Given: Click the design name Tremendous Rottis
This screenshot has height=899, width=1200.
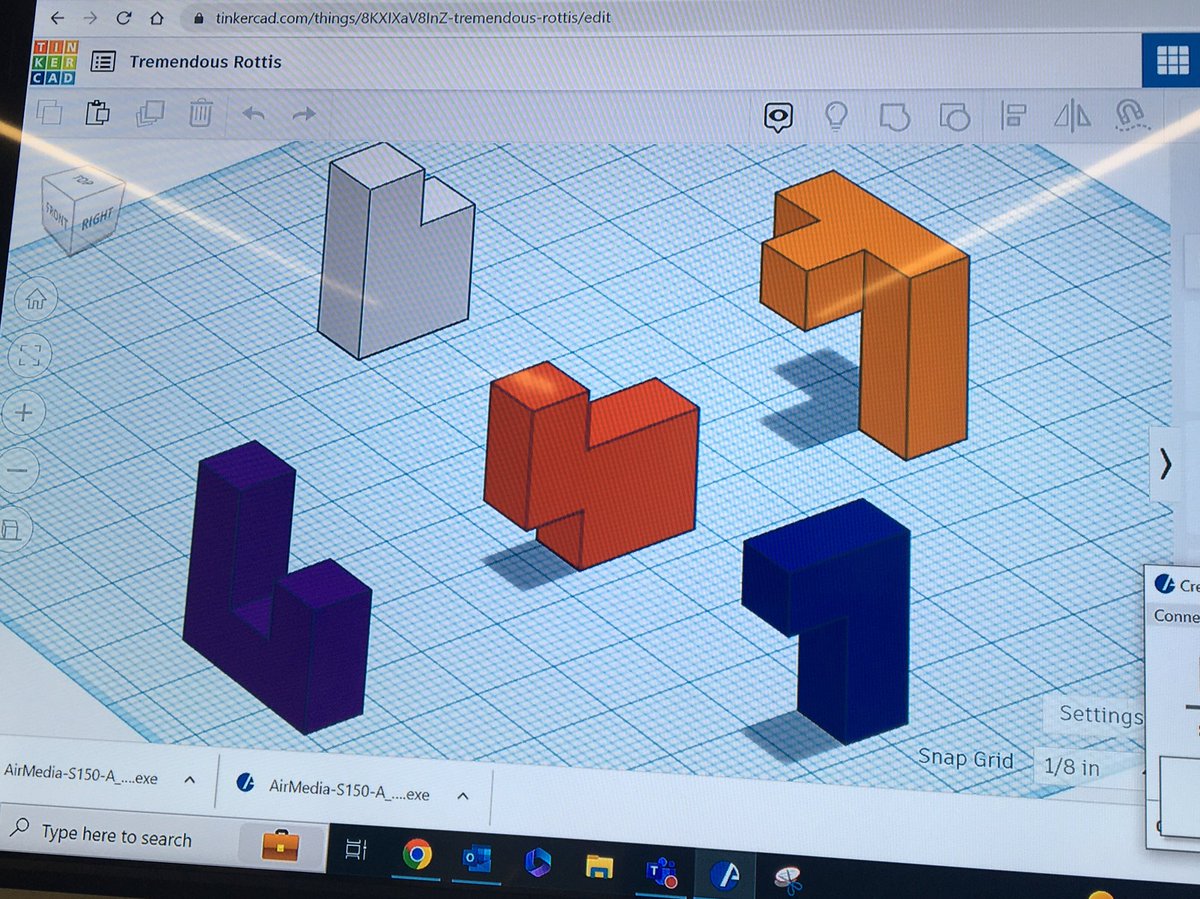Looking at the screenshot, I should tap(204, 61).
